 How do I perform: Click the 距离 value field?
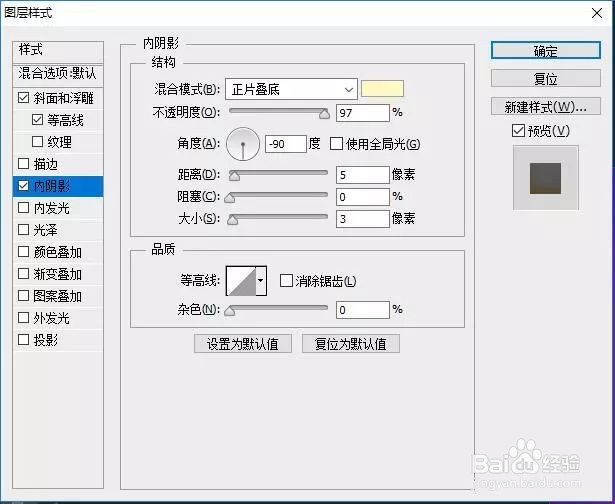[x=363, y=175]
